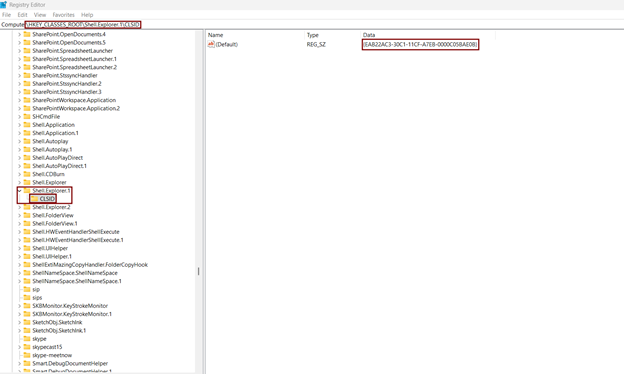The height and width of the screenshot is (374, 624).
Task: Click the Shell.FolderView folder icon
Action: point(27,215)
